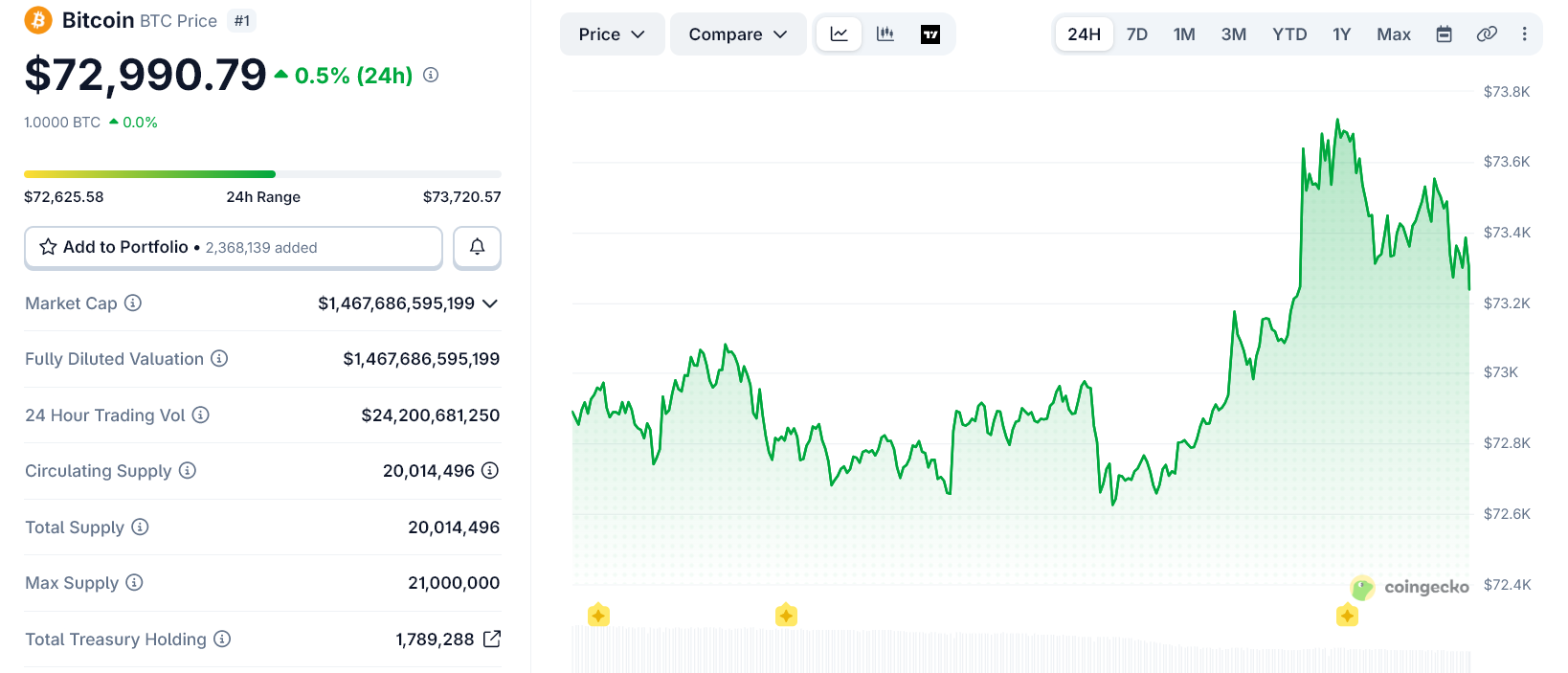This screenshot has height=673, width=1568.
Task: Copy chart link via link icon
Action: coord(1486,34)
